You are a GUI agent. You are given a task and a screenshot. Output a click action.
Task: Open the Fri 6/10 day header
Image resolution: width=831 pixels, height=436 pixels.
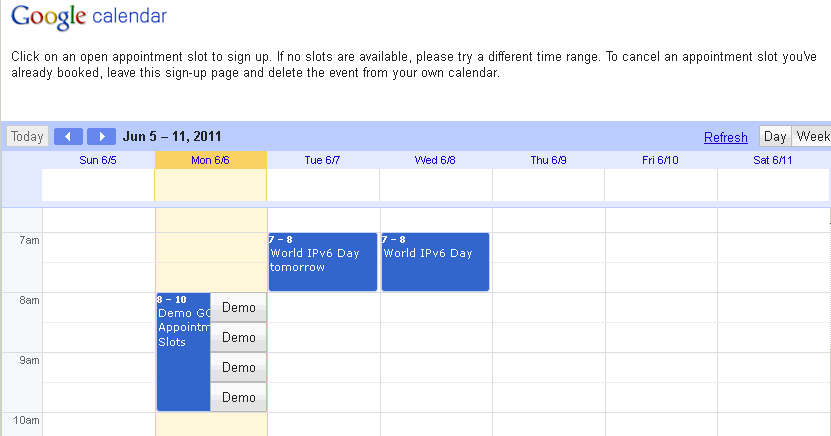[x=660, y=160]
